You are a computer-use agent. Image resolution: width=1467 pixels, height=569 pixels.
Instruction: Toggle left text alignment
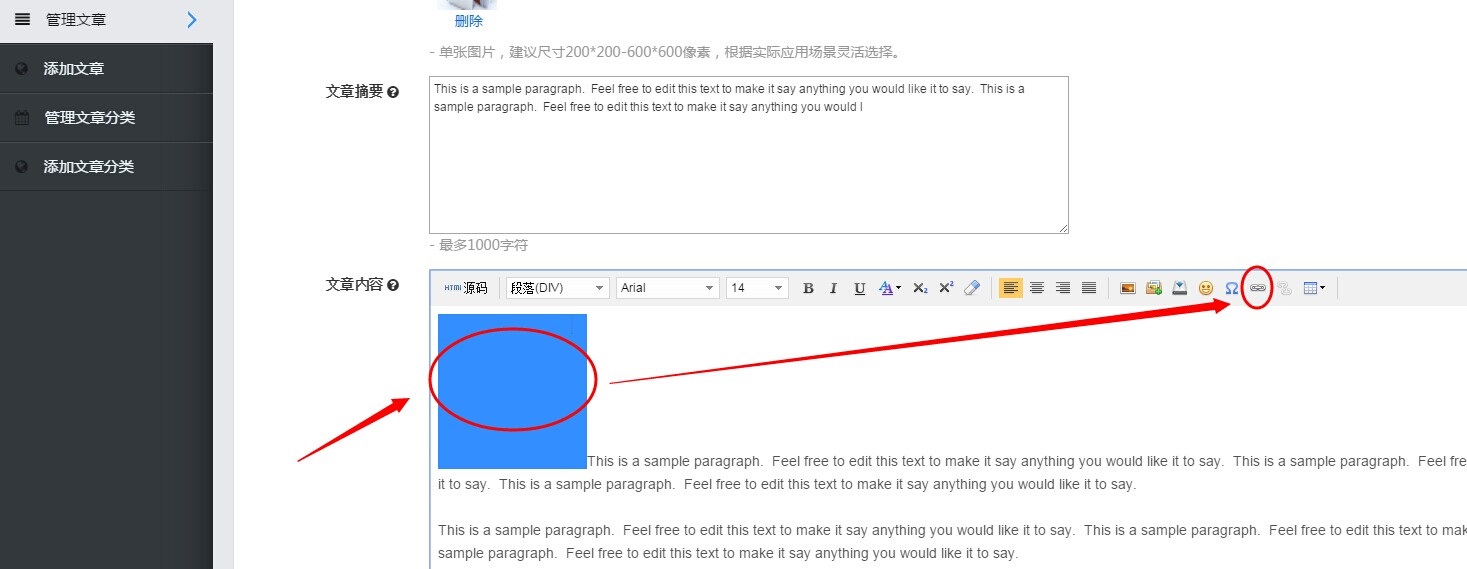click(x=1011, y=288)
